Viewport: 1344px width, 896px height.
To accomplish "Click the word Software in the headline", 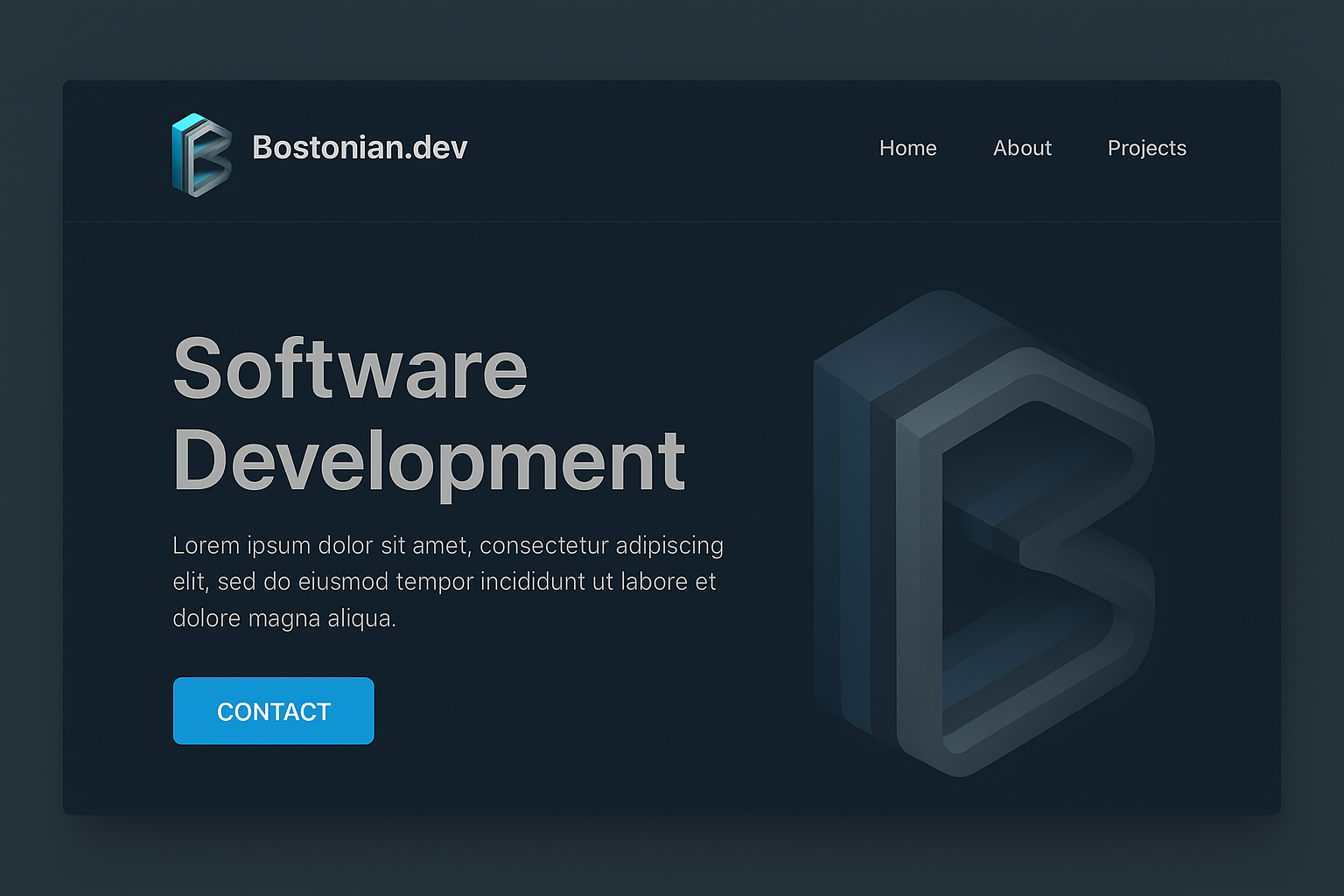I will [x=350, y=369].
